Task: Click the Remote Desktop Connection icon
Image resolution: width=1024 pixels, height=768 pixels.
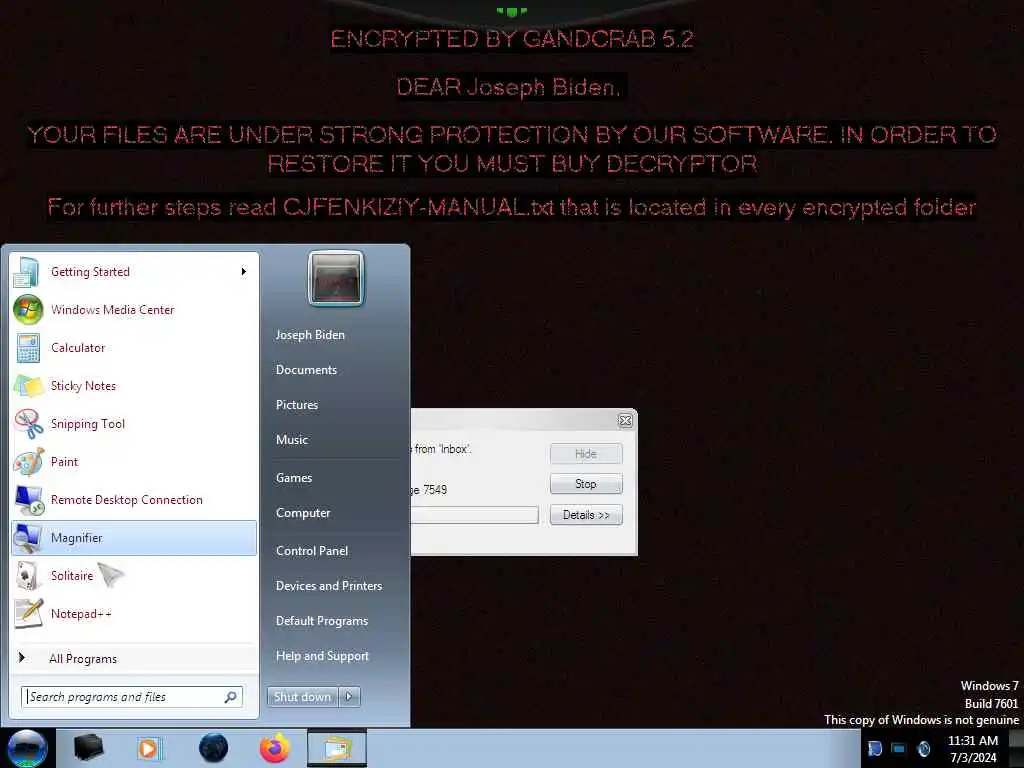Action: point(29,500)
